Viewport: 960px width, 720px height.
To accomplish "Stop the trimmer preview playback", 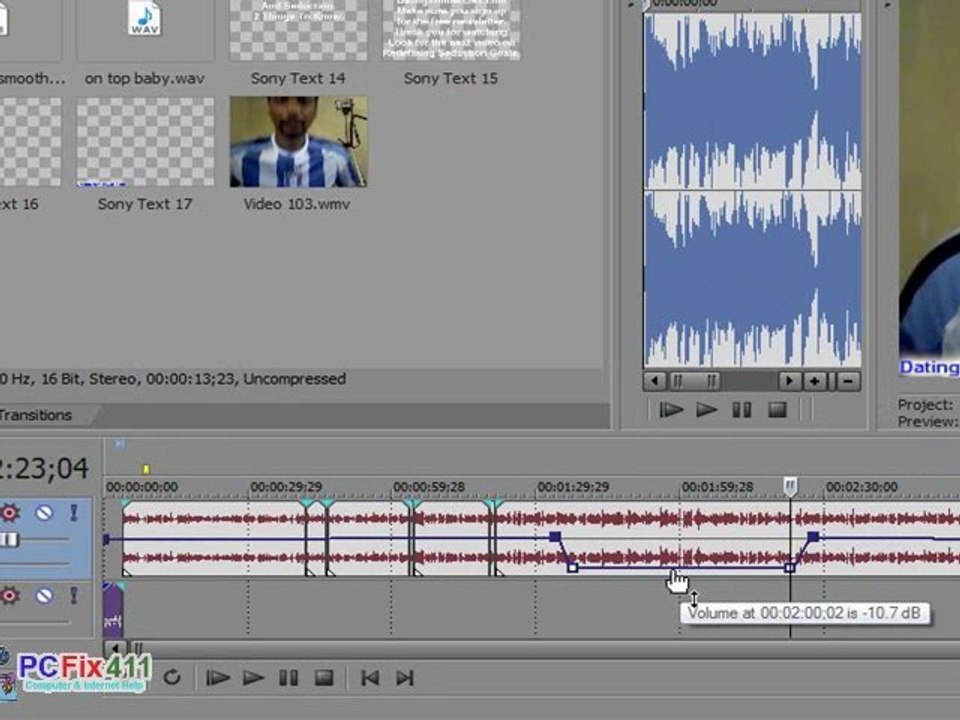I will [x=778, y=410].
